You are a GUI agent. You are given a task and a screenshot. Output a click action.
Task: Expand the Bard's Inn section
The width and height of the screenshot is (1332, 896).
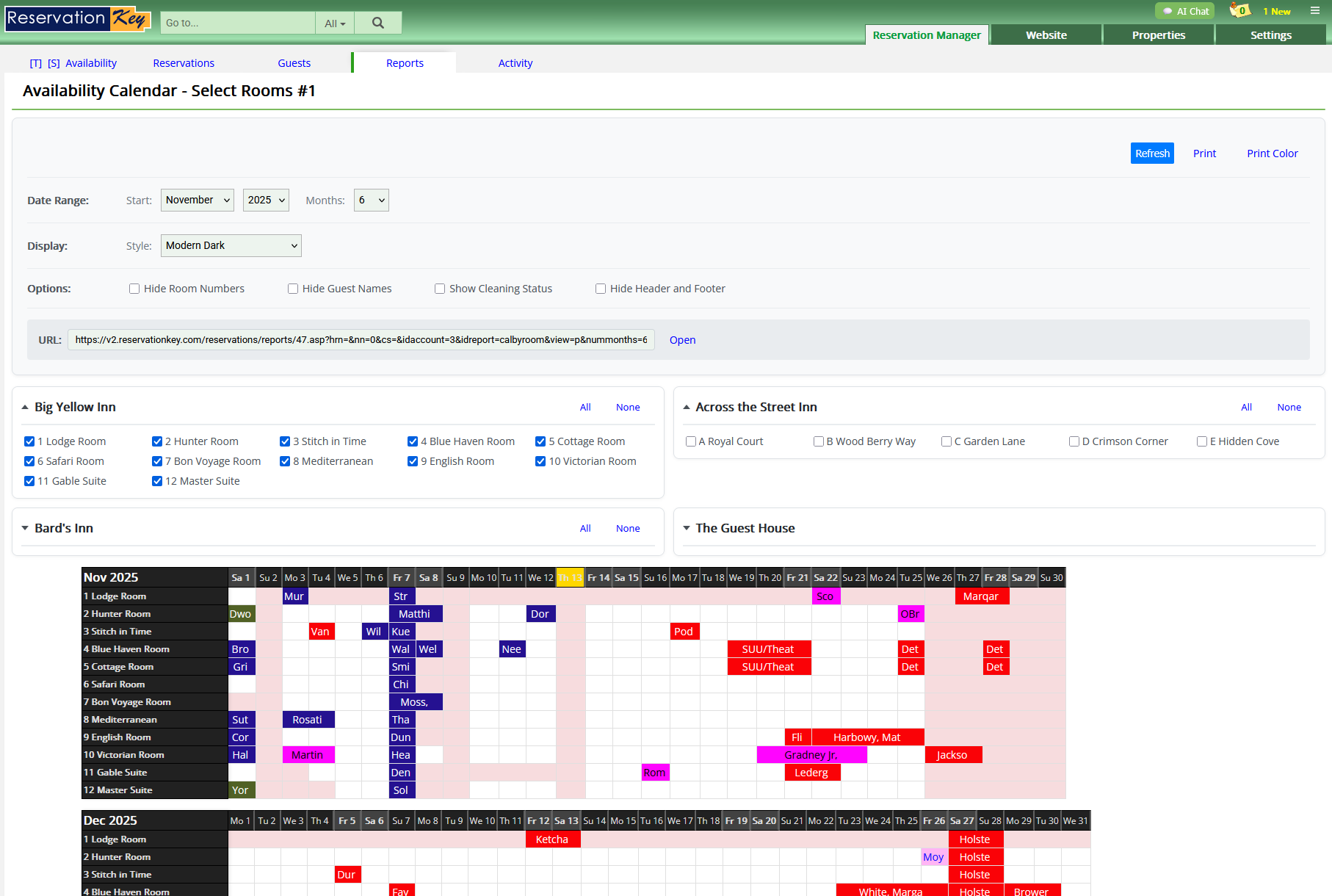click(x=25, y=528)
